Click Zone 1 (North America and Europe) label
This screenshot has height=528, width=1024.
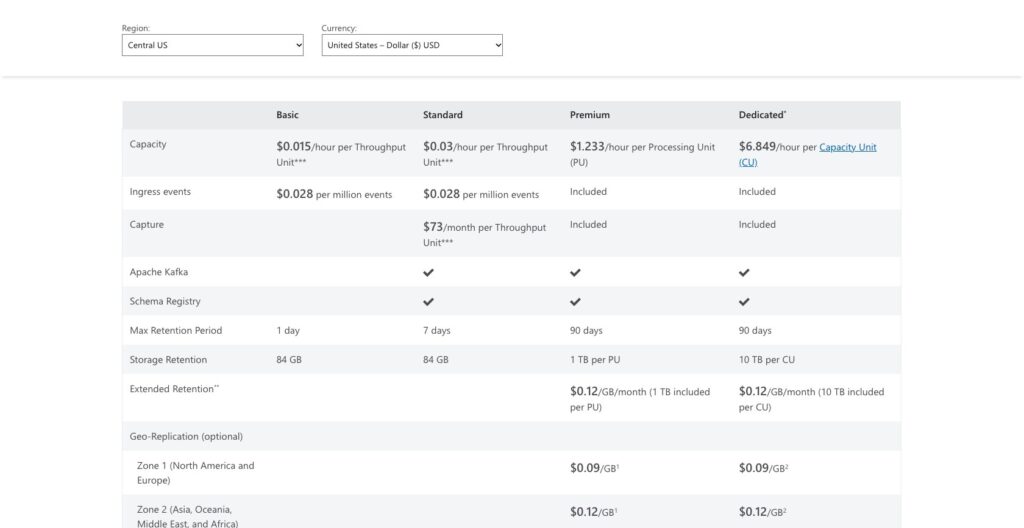(x=195, y=473)
